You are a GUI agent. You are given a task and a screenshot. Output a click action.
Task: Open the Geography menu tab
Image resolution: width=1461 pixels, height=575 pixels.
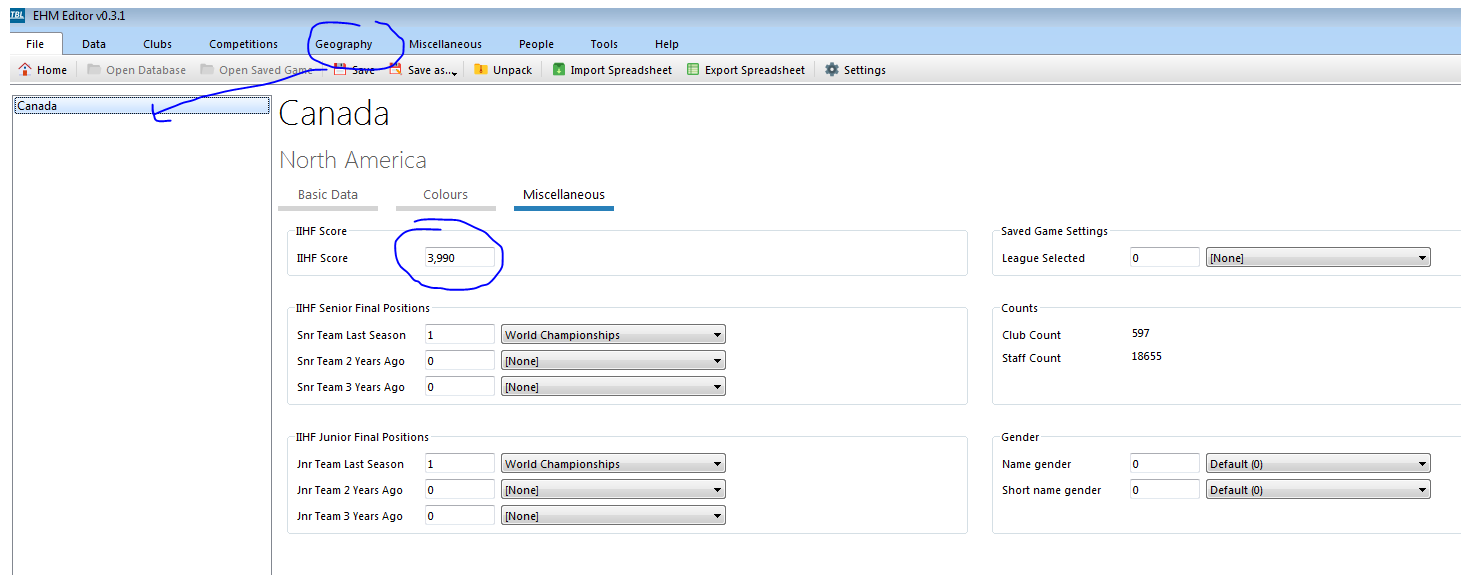coord(343,44)
